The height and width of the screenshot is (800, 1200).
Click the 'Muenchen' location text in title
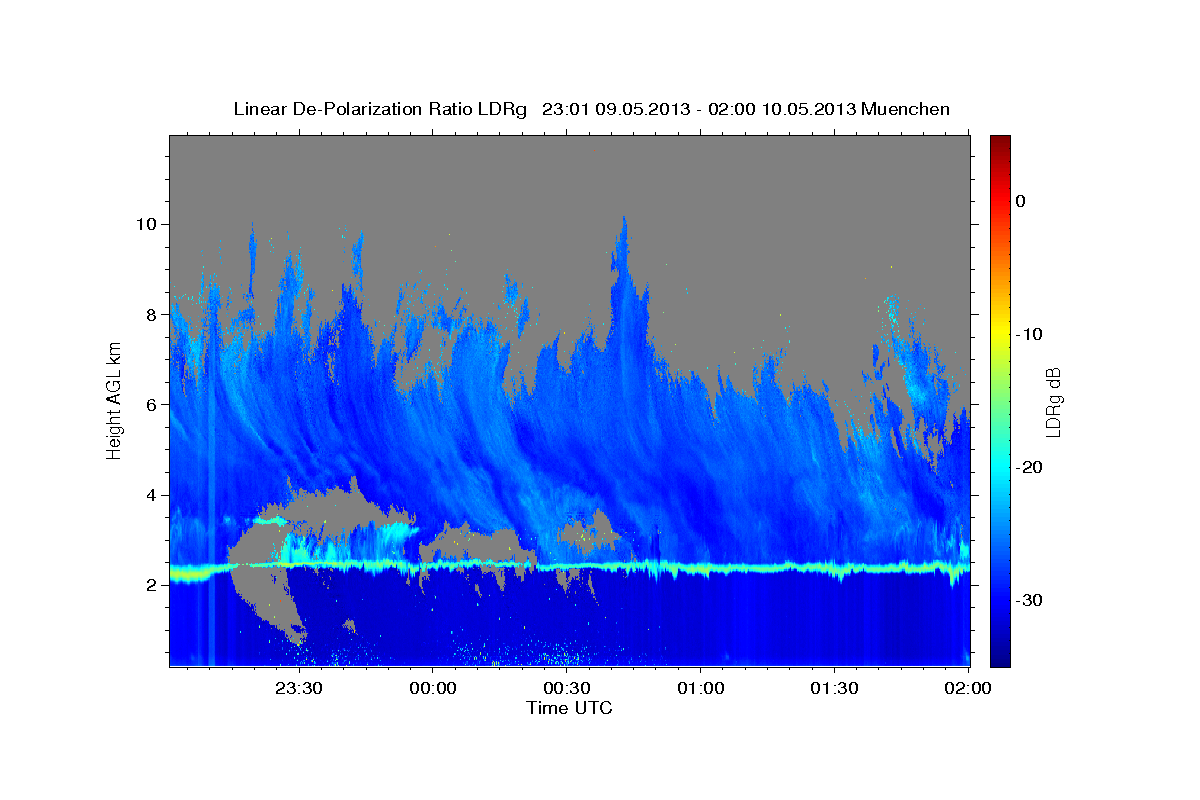coord(906,109)
